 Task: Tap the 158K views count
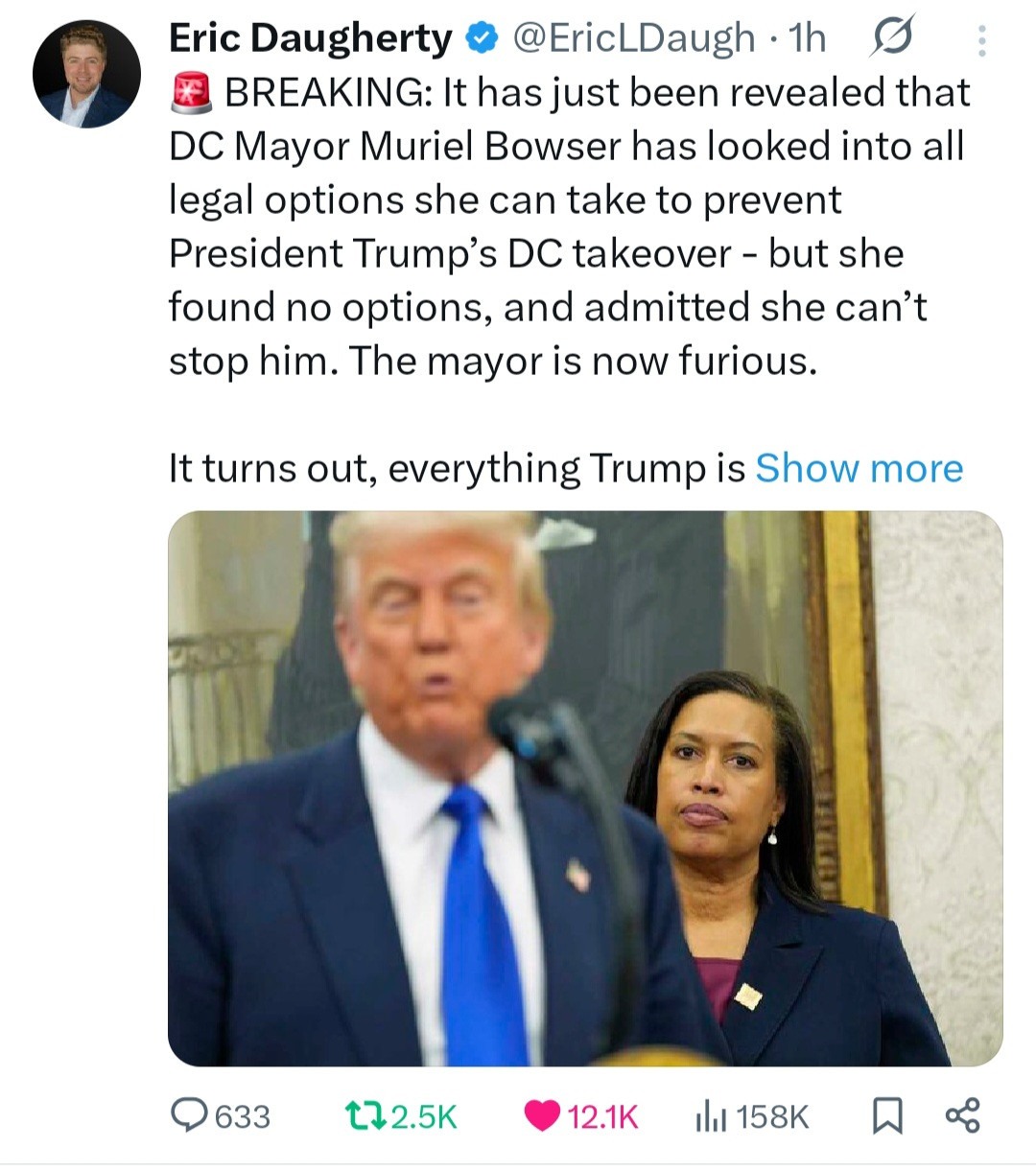coord(773,1116)
